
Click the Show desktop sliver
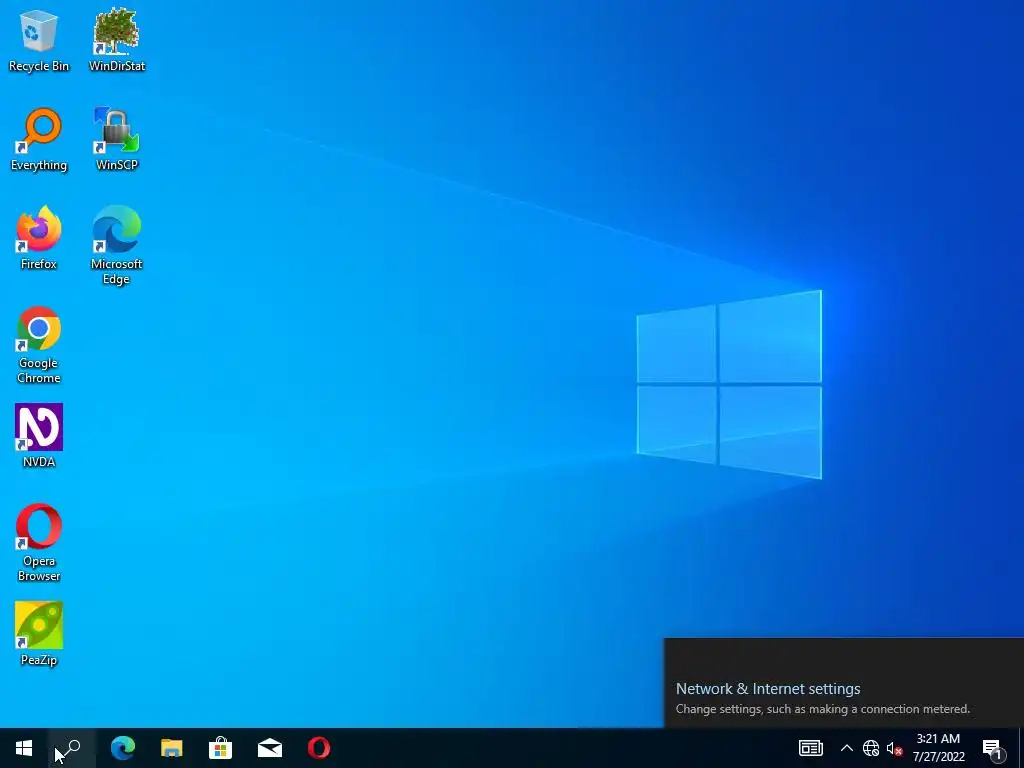(1021, 748)
